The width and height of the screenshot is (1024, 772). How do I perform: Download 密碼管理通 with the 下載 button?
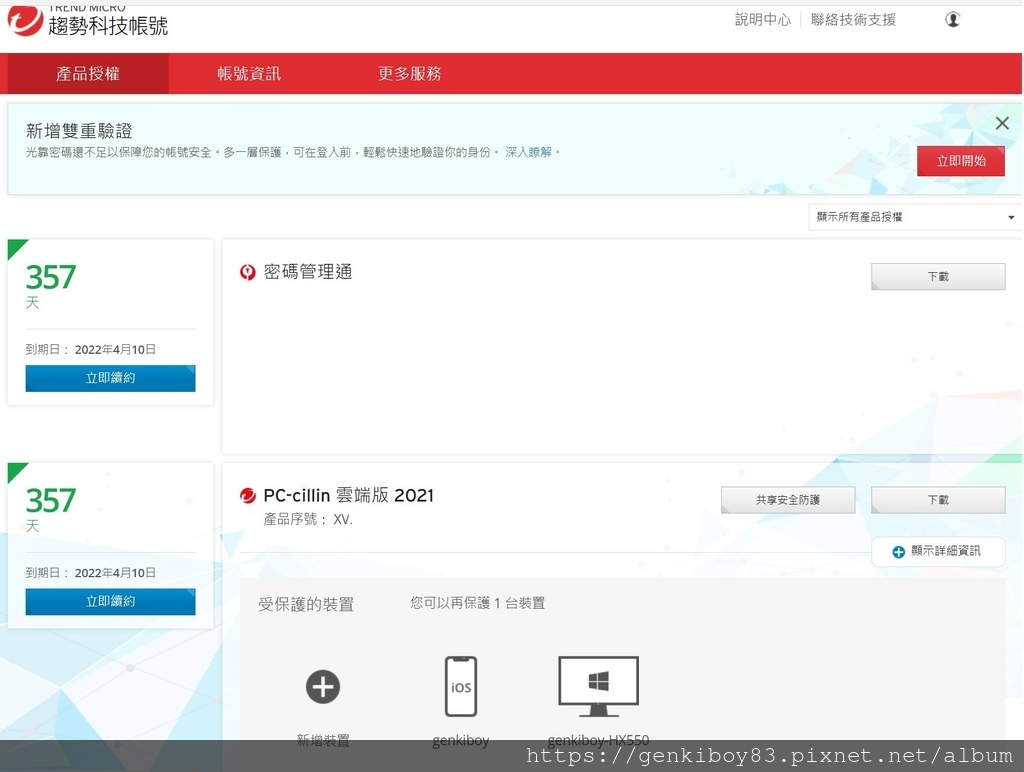point(938,276)
